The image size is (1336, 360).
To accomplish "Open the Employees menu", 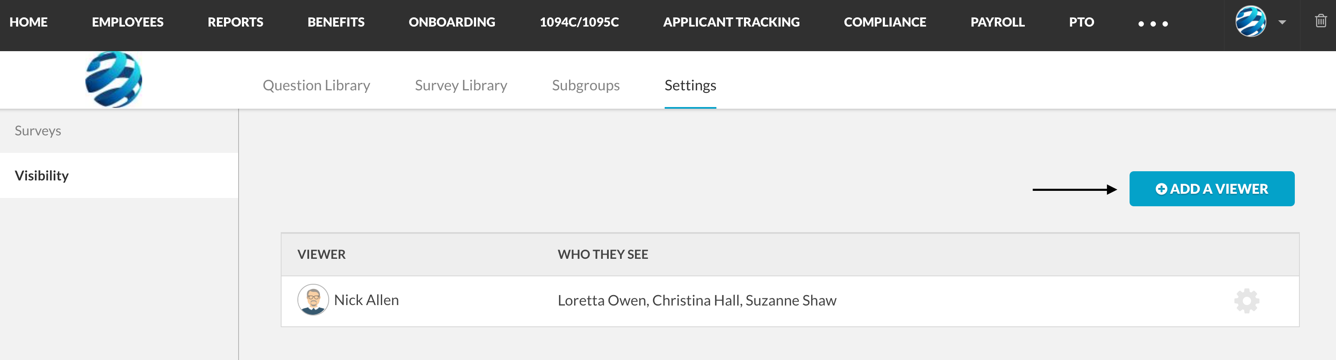I will 128,22.
